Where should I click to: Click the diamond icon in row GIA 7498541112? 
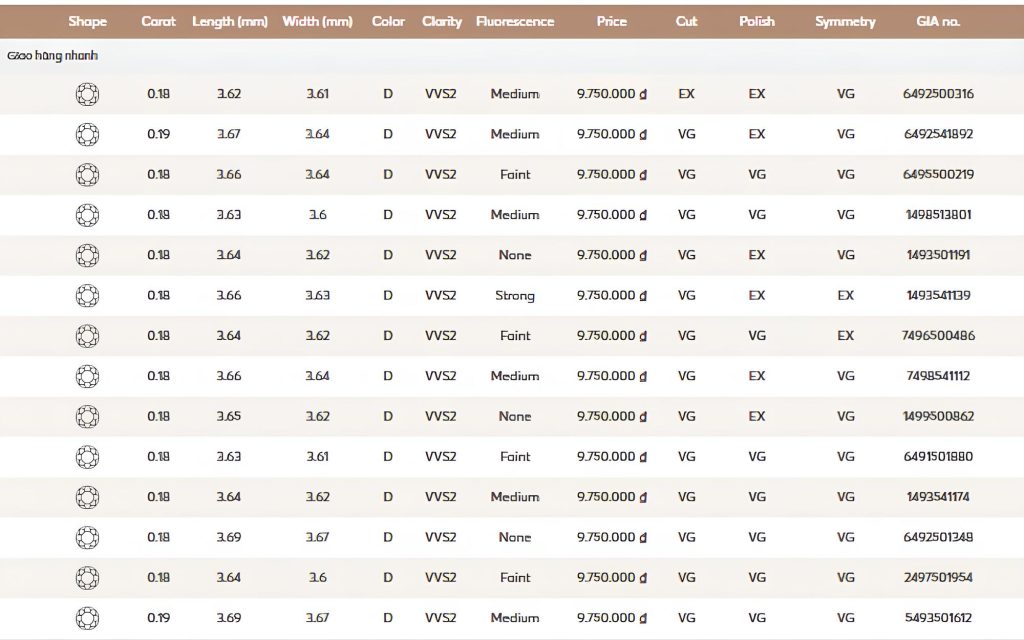87,376
